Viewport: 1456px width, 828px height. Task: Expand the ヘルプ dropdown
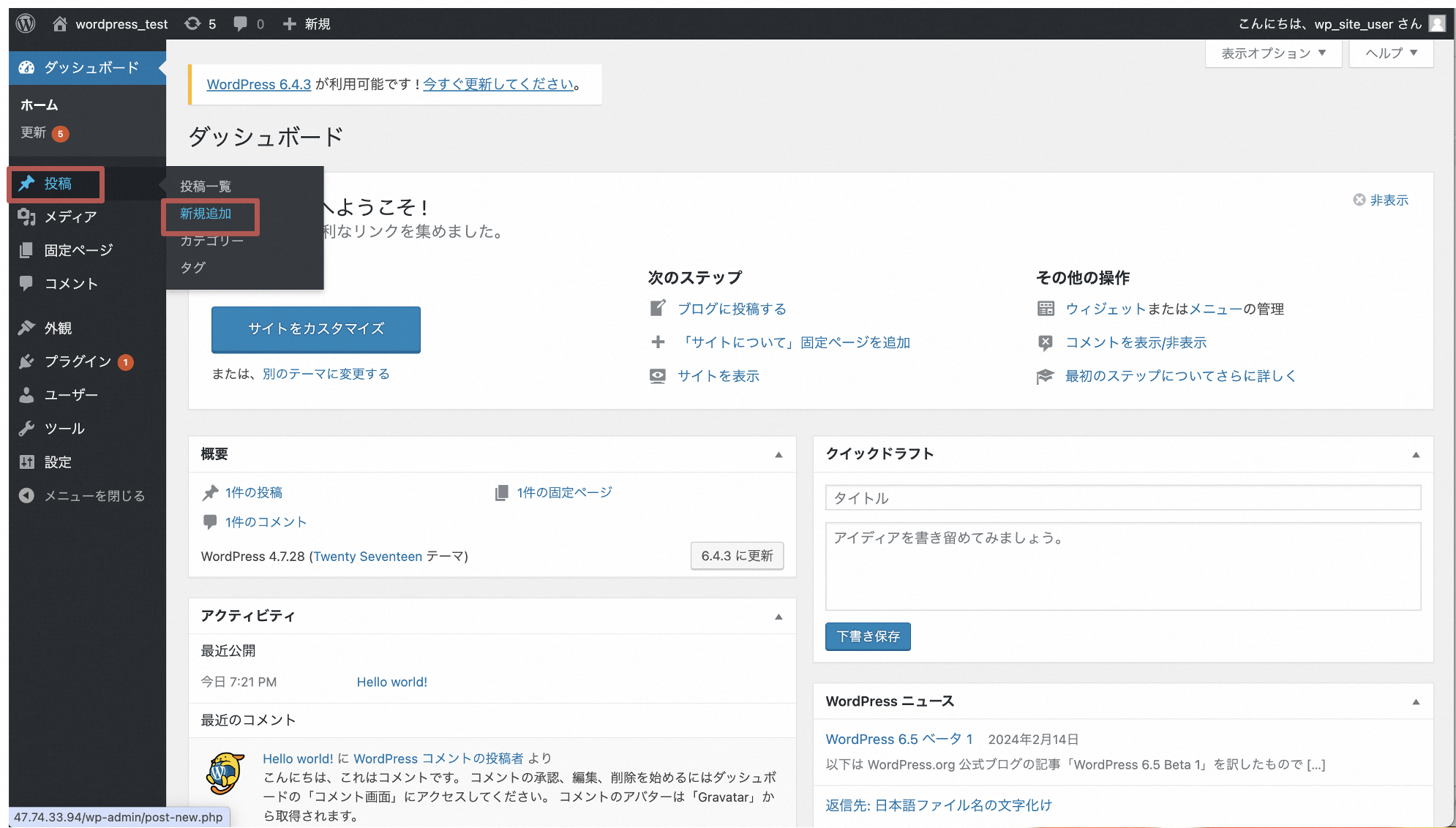pyautogui.click(x=1390, y=53)
